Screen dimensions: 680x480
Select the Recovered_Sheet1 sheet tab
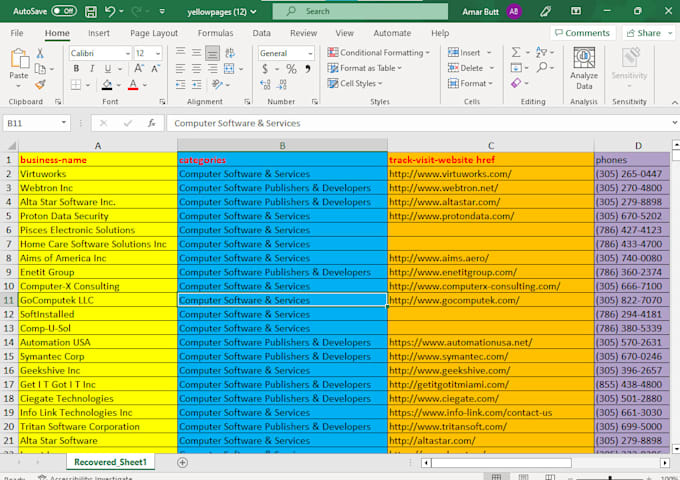click(x=110, y=462)
